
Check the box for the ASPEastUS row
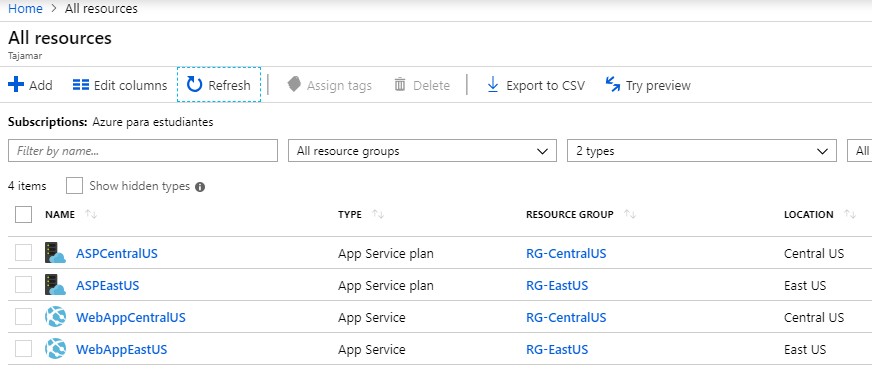(x=23, y=285)
